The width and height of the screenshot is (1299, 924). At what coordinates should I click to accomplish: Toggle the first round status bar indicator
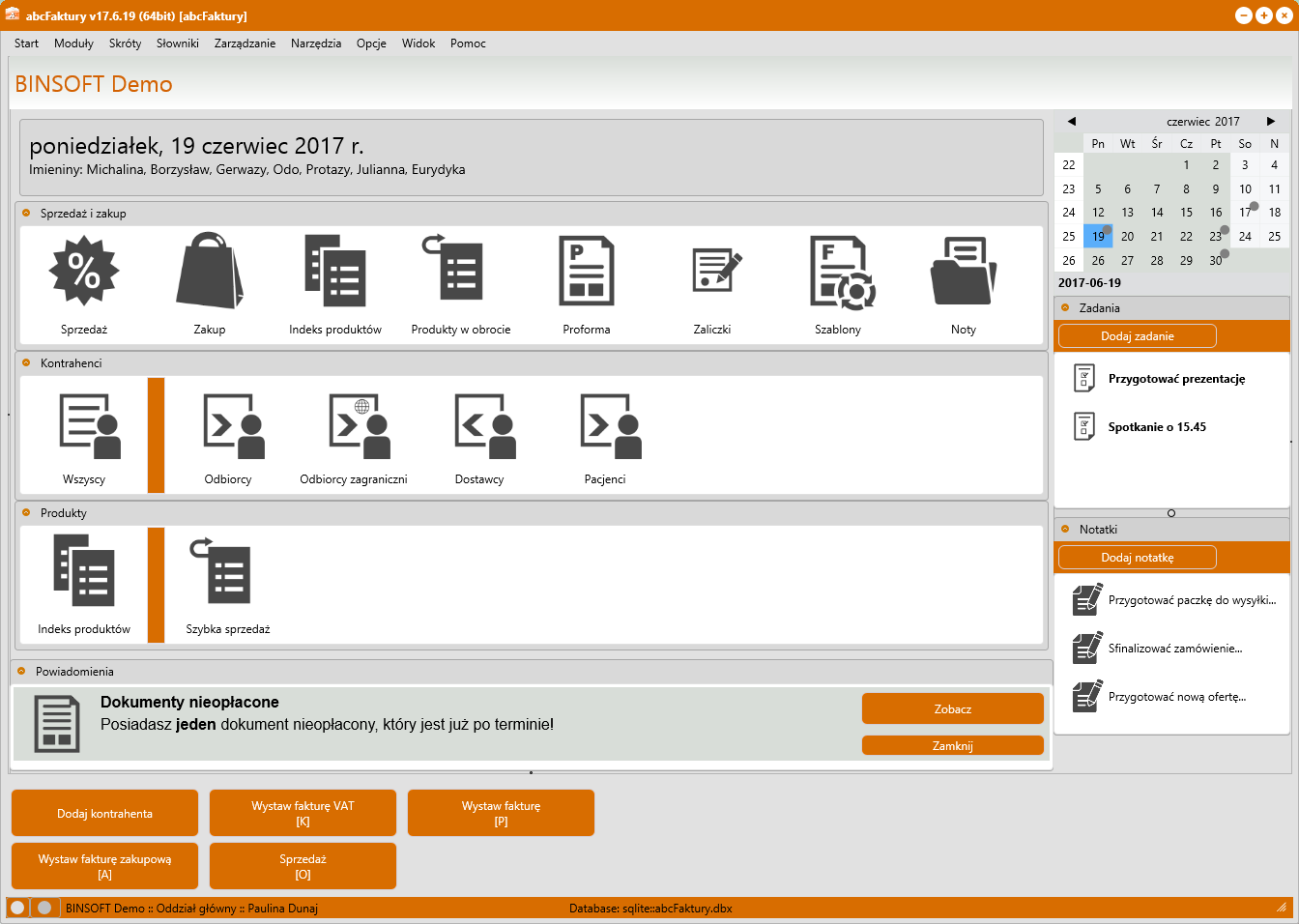point(17,908)
